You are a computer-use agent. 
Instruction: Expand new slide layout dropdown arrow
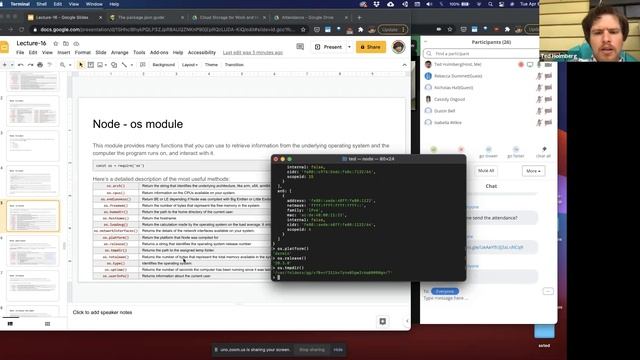point(12,65)
